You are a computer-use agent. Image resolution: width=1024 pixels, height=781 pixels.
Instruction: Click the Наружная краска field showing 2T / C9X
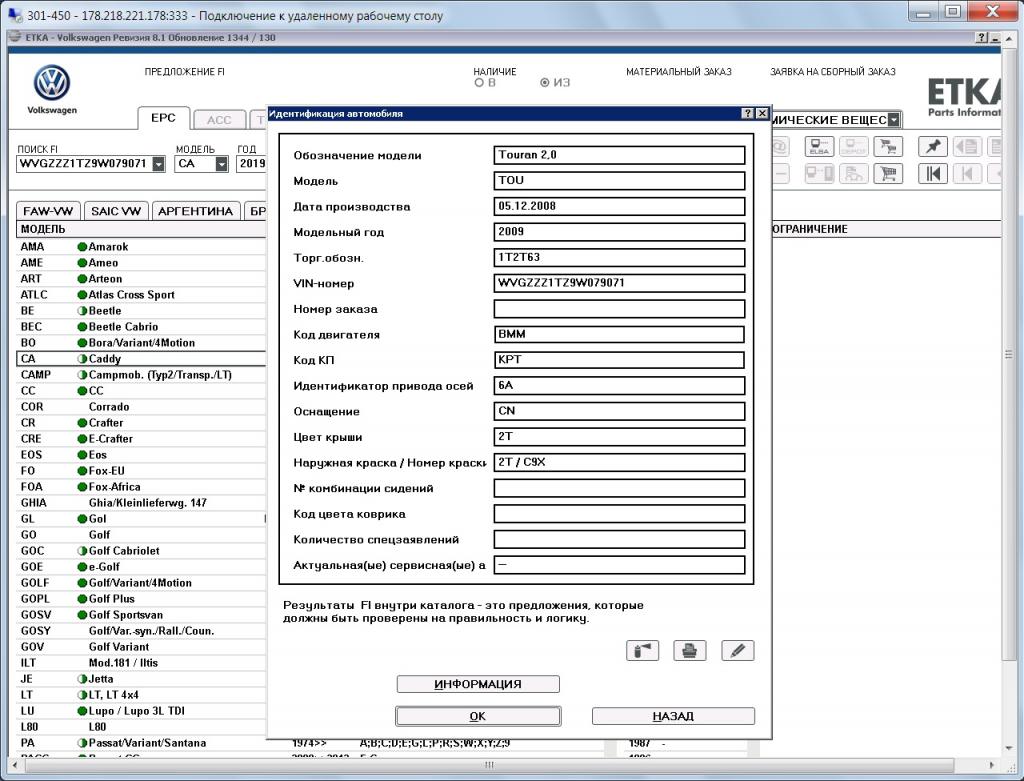619,462
